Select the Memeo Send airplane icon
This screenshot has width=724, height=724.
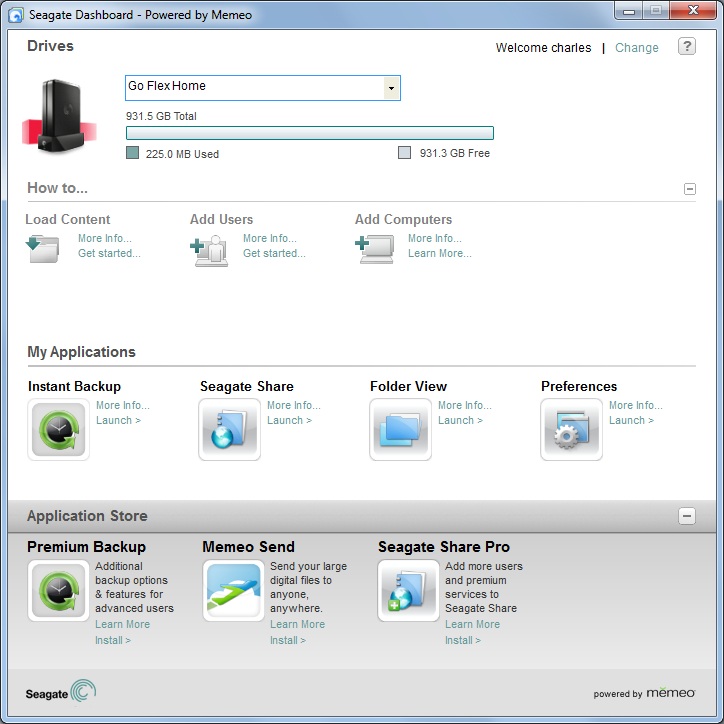(x=234, y=591)
